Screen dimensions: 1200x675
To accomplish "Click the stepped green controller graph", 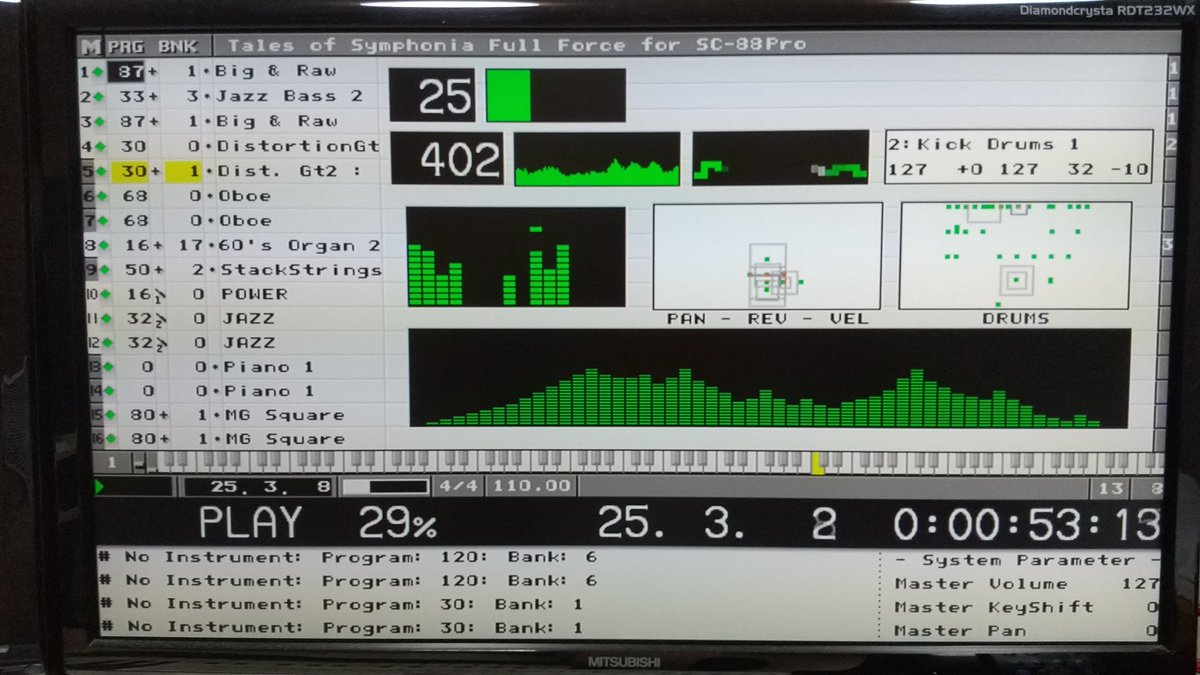I will 780,159.
